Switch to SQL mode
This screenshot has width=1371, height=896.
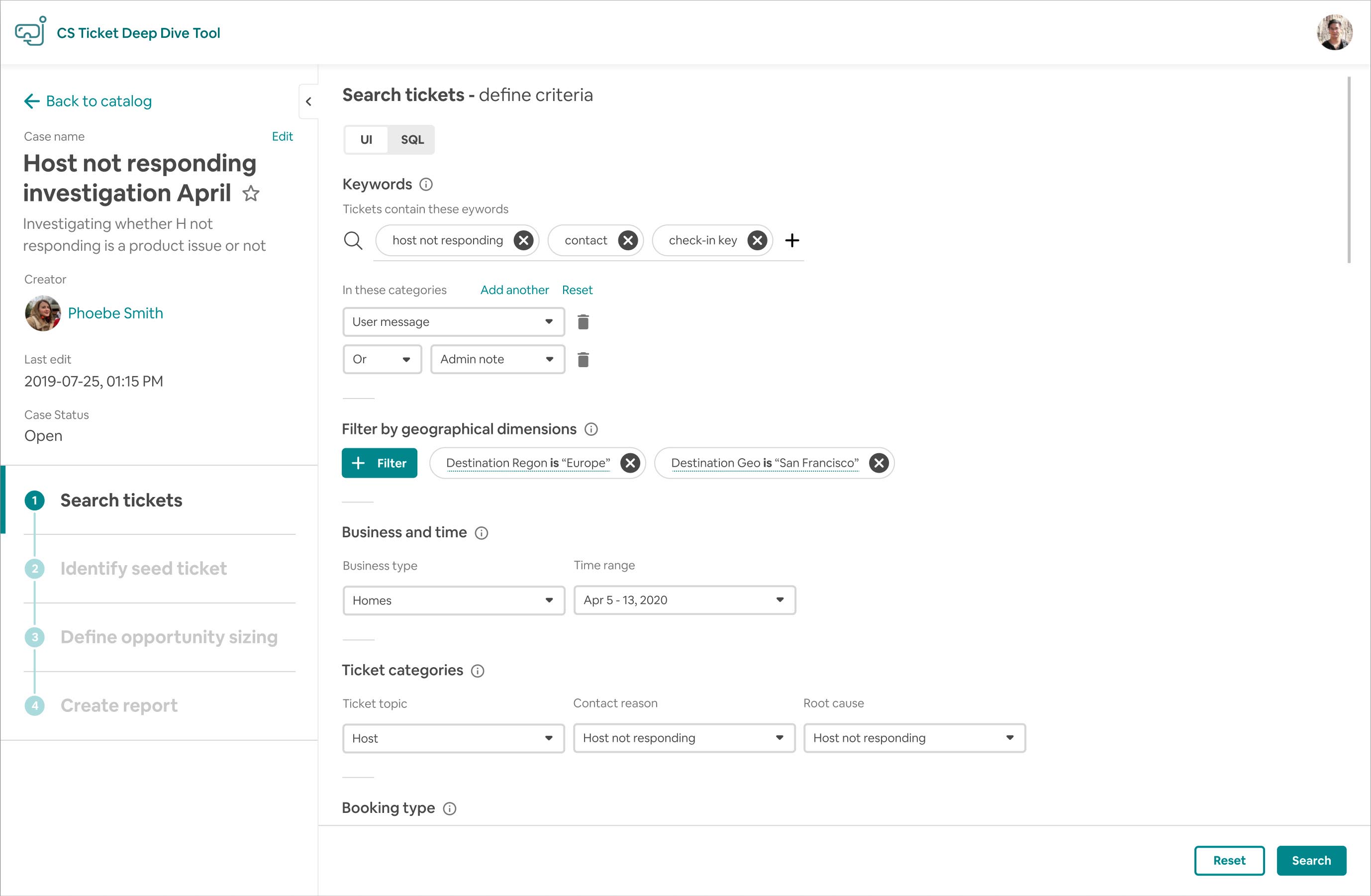click(x=412, y=139)
